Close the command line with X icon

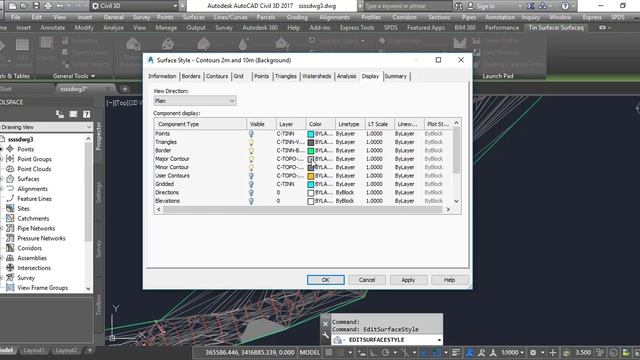tap(325, 324)
